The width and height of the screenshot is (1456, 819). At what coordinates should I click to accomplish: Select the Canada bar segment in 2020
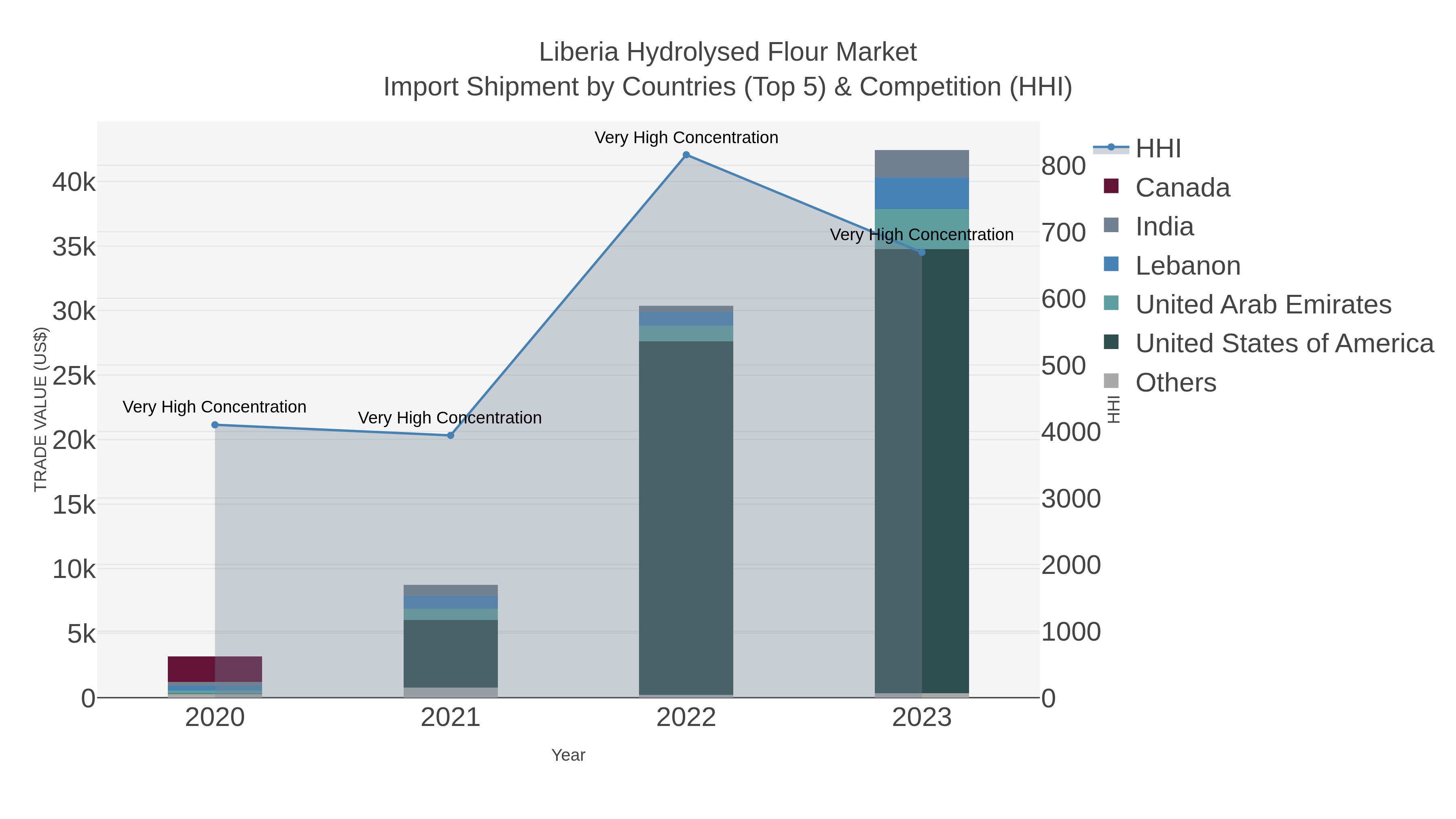[215, 669]
